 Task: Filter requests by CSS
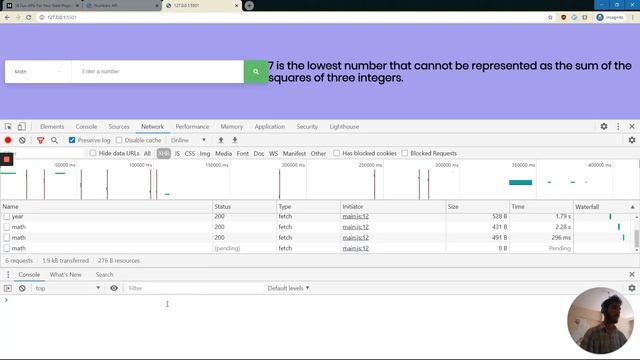click(190, 153)
